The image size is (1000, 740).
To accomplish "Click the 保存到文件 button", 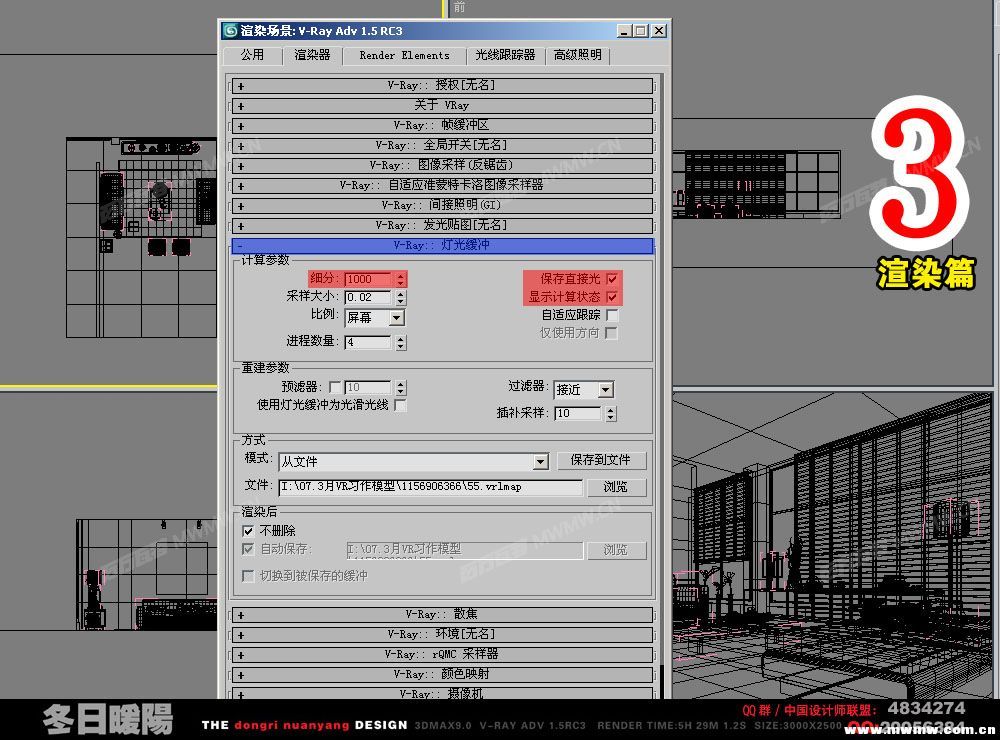I will 601,460.
